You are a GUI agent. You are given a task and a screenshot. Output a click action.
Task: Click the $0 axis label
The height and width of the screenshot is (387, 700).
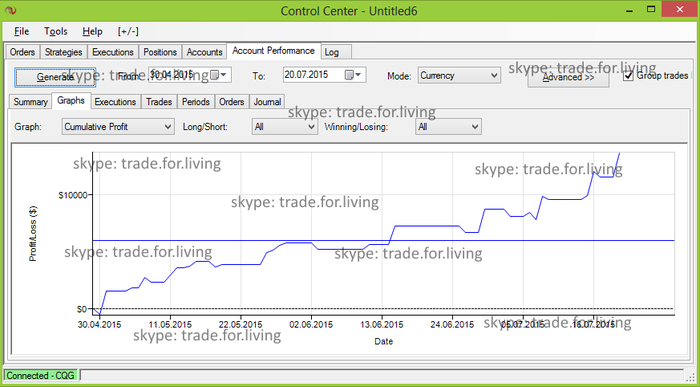tap(81, 309)
